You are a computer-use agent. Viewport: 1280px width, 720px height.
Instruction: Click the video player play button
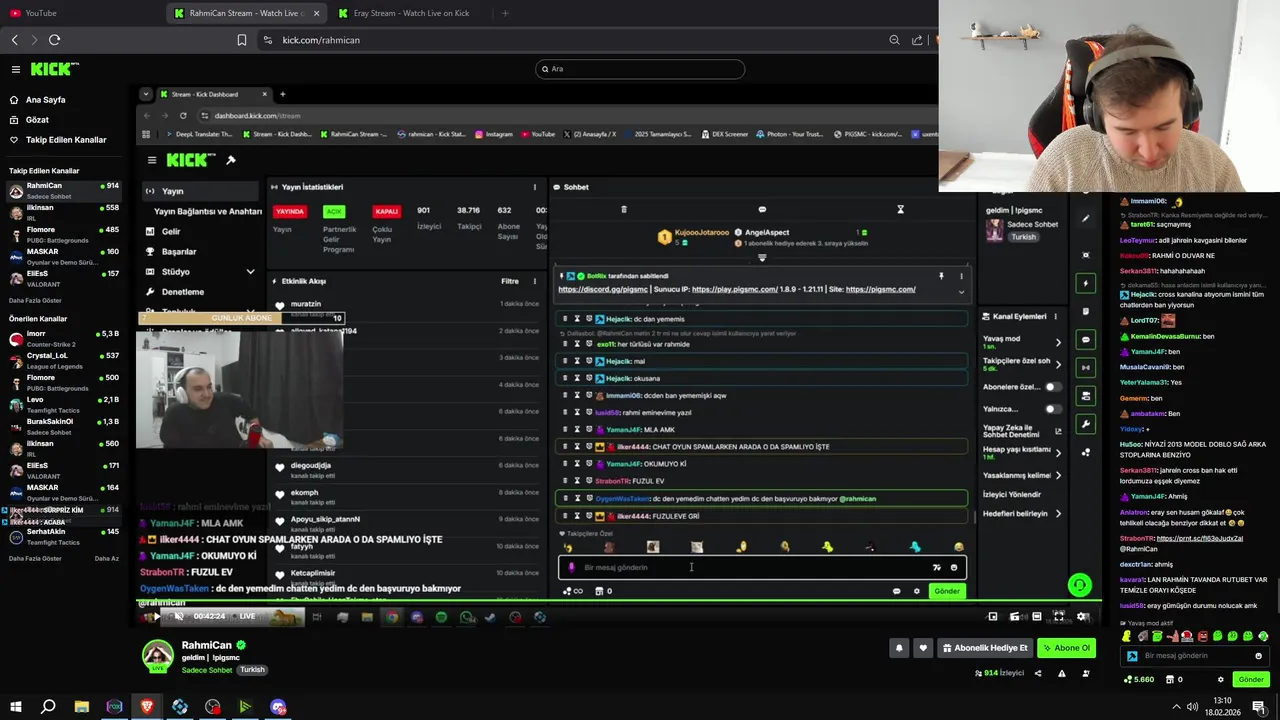point(156,616)
